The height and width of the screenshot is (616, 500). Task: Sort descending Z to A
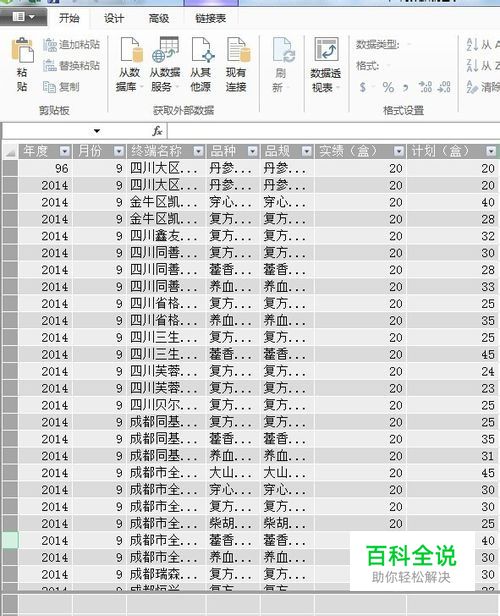coord(483,65)
